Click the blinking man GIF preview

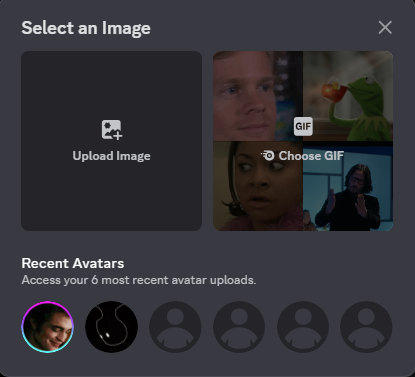tap(258, 96)
